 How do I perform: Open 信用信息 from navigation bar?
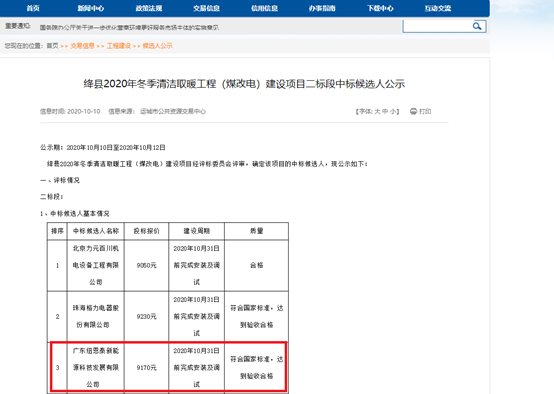[x=264, y=8]
